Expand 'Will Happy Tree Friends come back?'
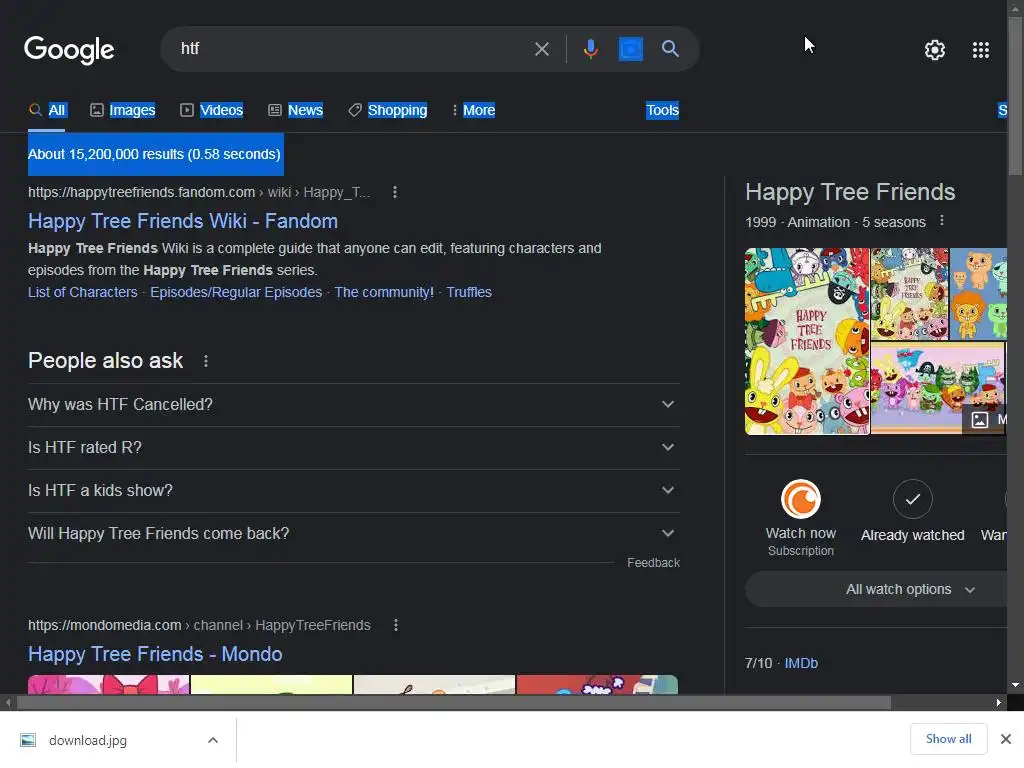This screenshot has height=768, width=1024. click(x=353, y=534)
